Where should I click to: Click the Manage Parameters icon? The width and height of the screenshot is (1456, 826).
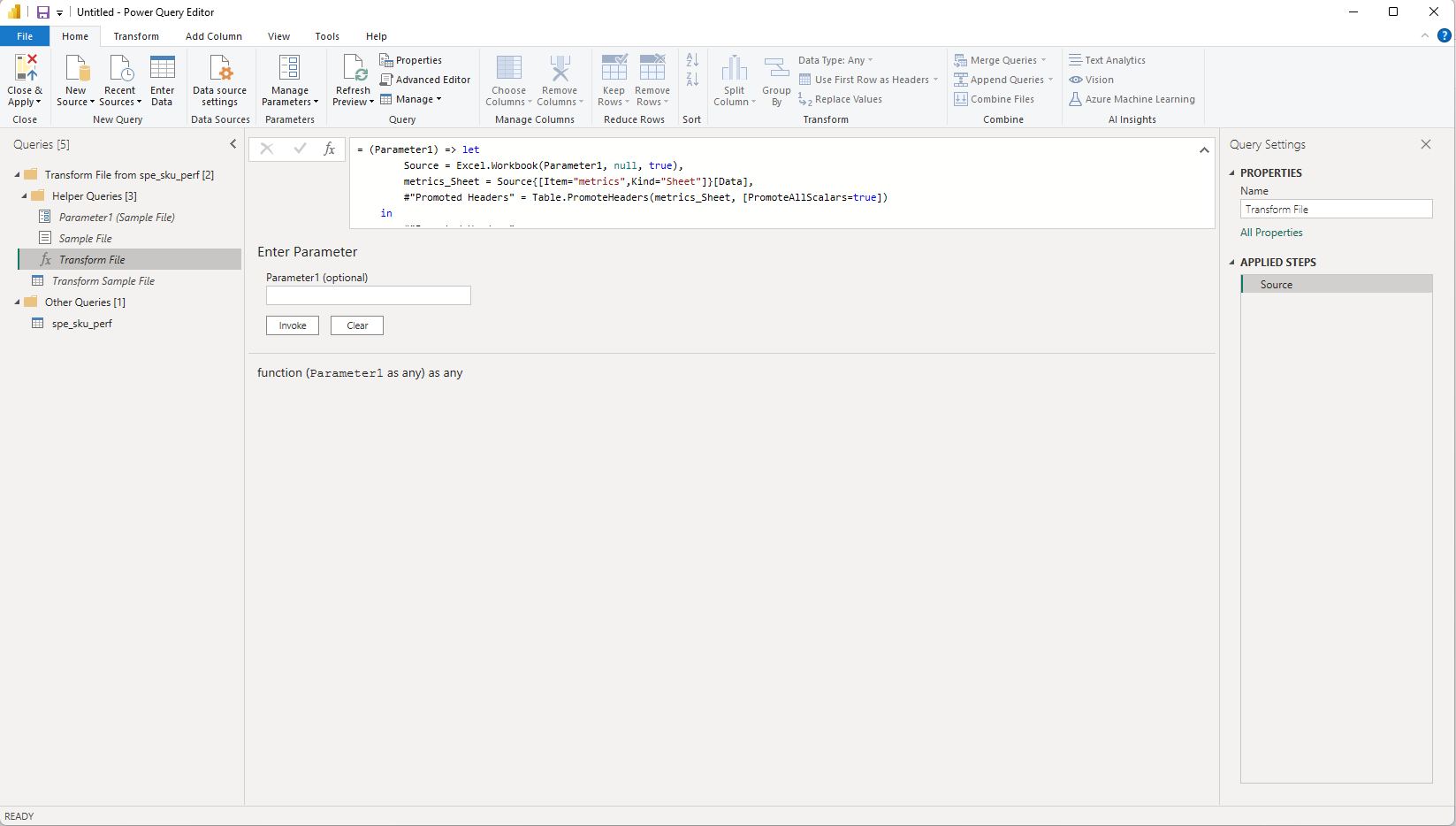(290, 68)
